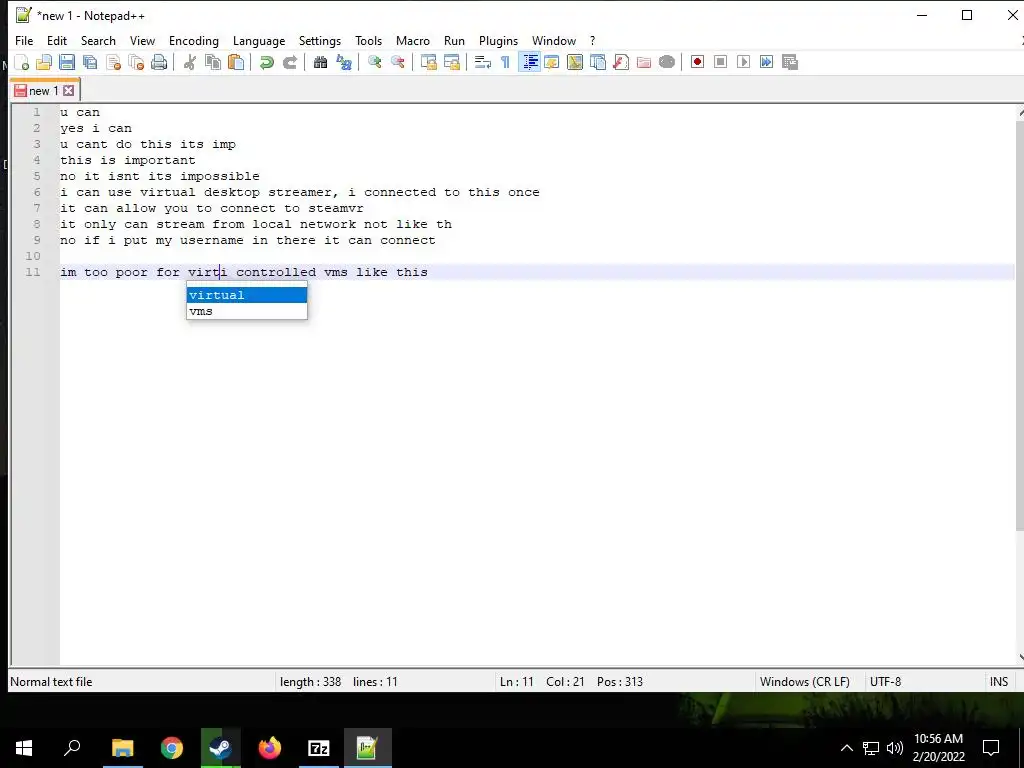
Task: Click line number 10 in the margin
Action: [33, 256]
